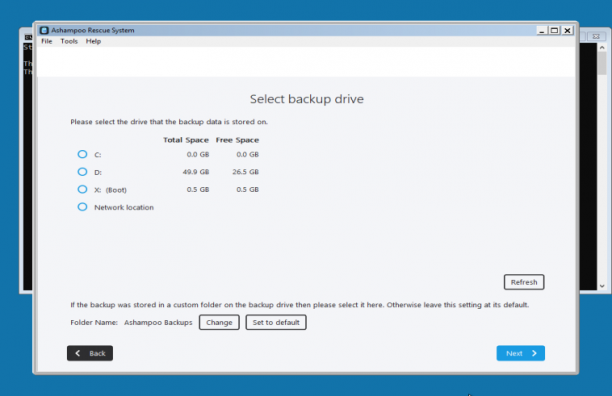Click the Total Space column header
Image resolution: width=612 pixels, height=396 pixels.
click(186, 140)
